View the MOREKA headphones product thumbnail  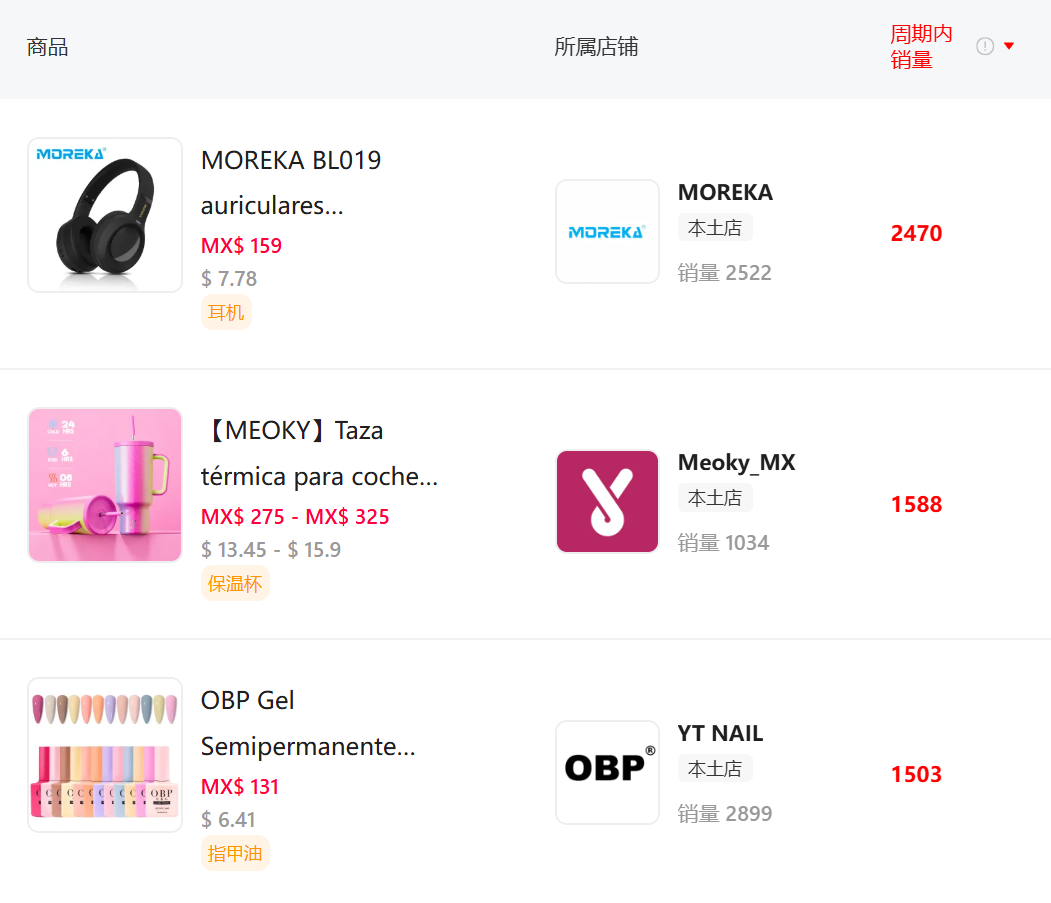[105, 215]
